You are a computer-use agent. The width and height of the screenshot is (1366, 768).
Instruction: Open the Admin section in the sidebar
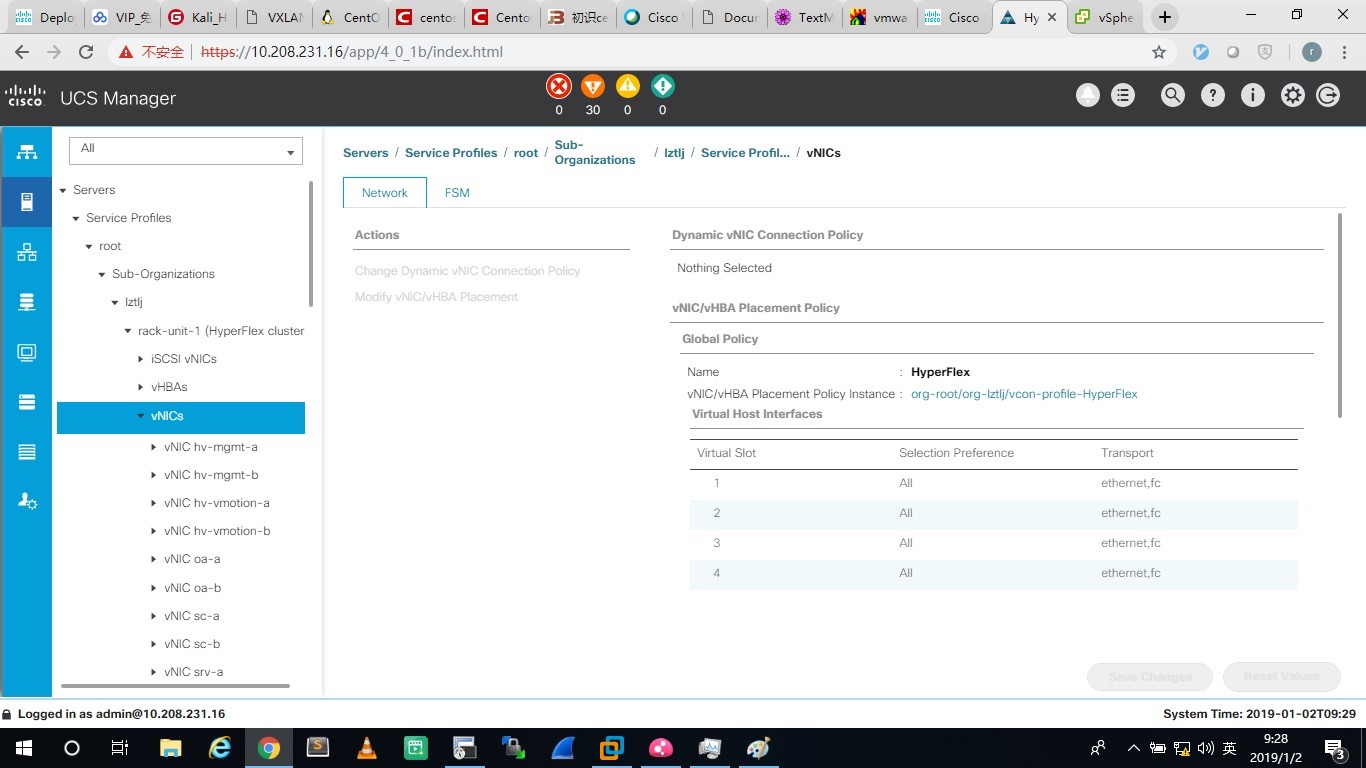[27, 502]
